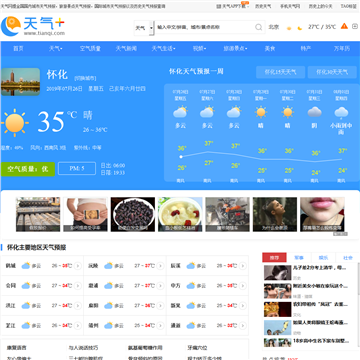Click the 星期一 sunny forecast icon
Viewport: 360px width, 360px height.
(261, 112)
